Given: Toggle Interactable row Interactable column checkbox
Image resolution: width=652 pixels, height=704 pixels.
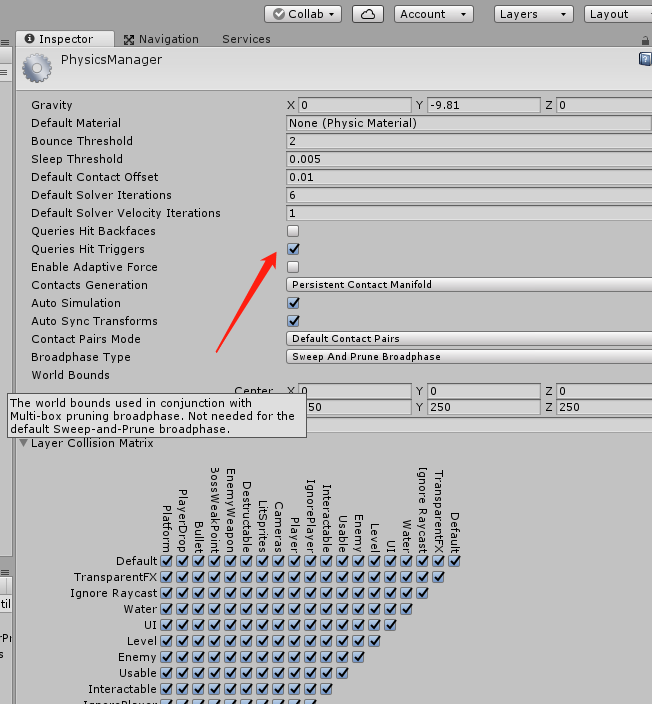Looking at the screenshot, I should pos(326,689).
